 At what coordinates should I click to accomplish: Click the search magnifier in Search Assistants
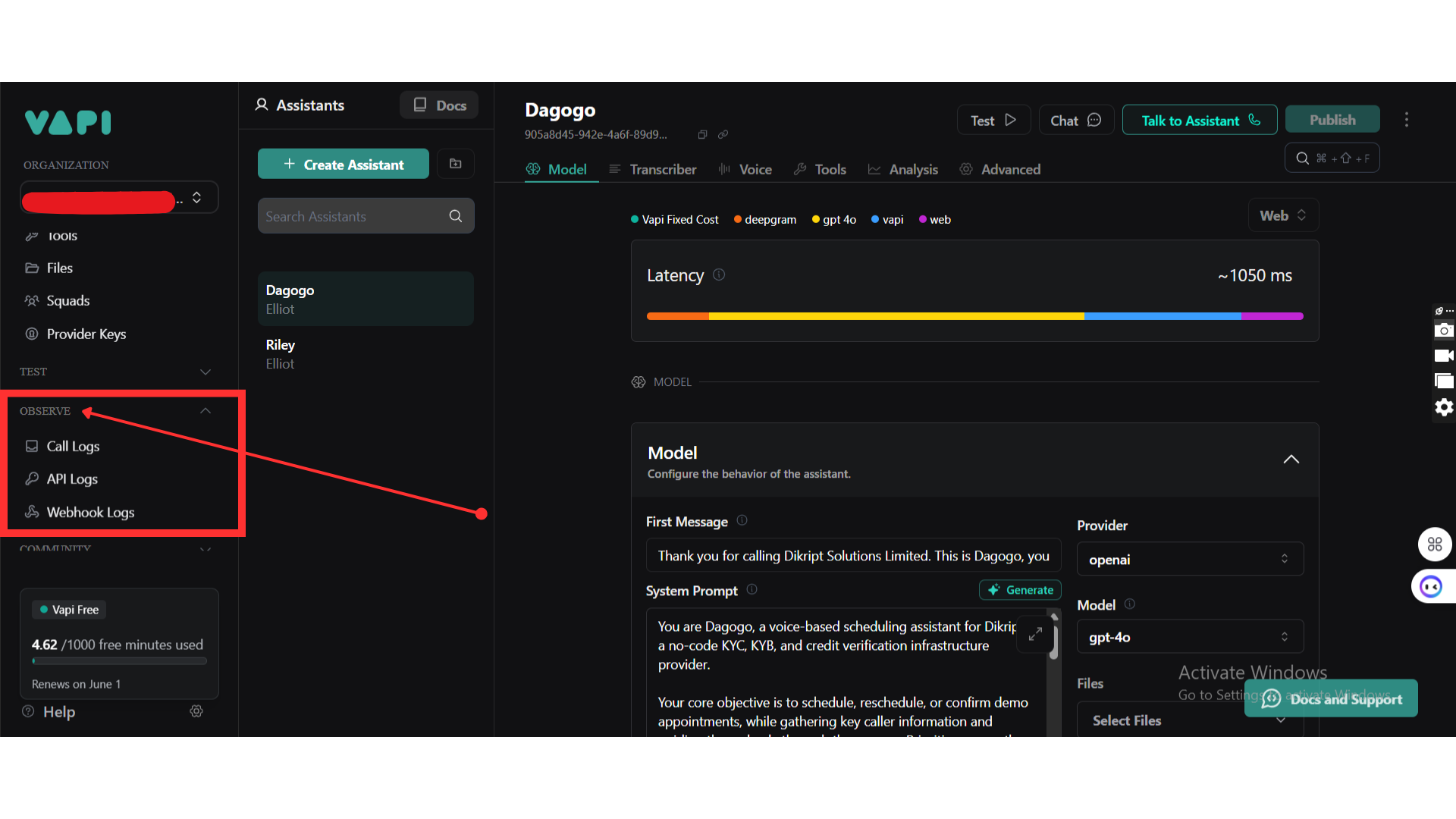[455, 216]
